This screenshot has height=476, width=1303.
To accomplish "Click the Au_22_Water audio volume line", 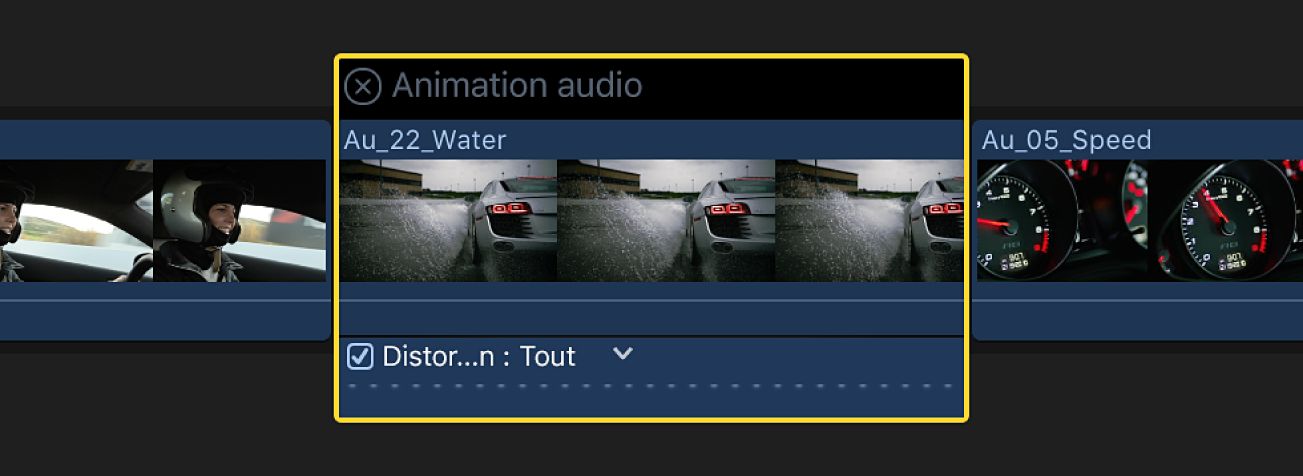I will pos(650,300).
